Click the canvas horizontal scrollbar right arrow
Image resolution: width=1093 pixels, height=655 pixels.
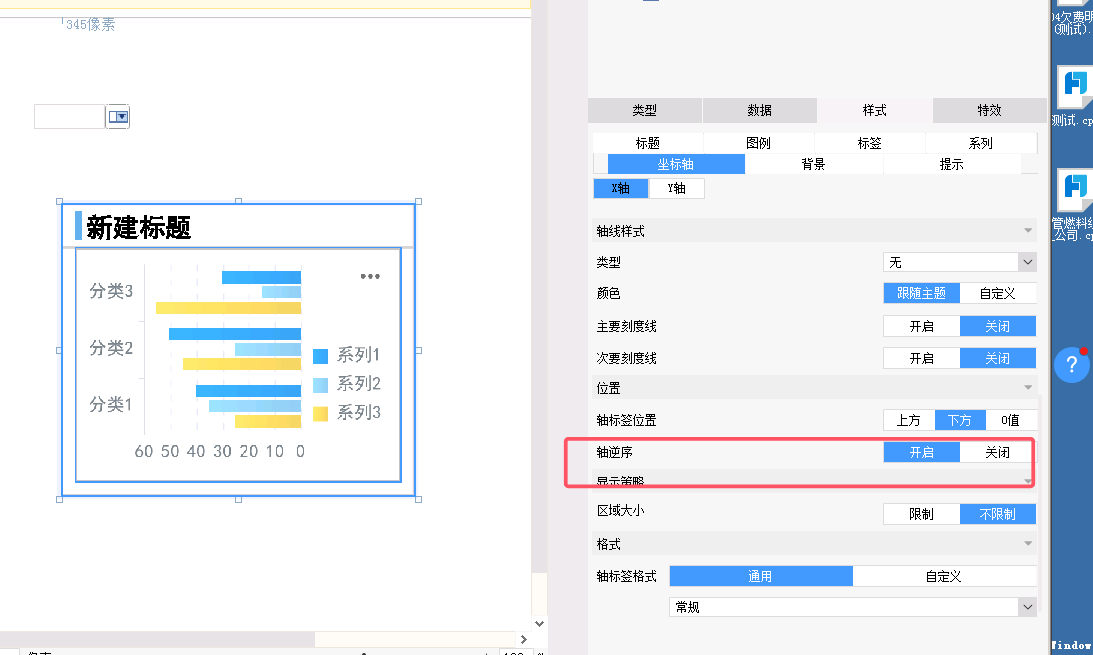point(523,639)
